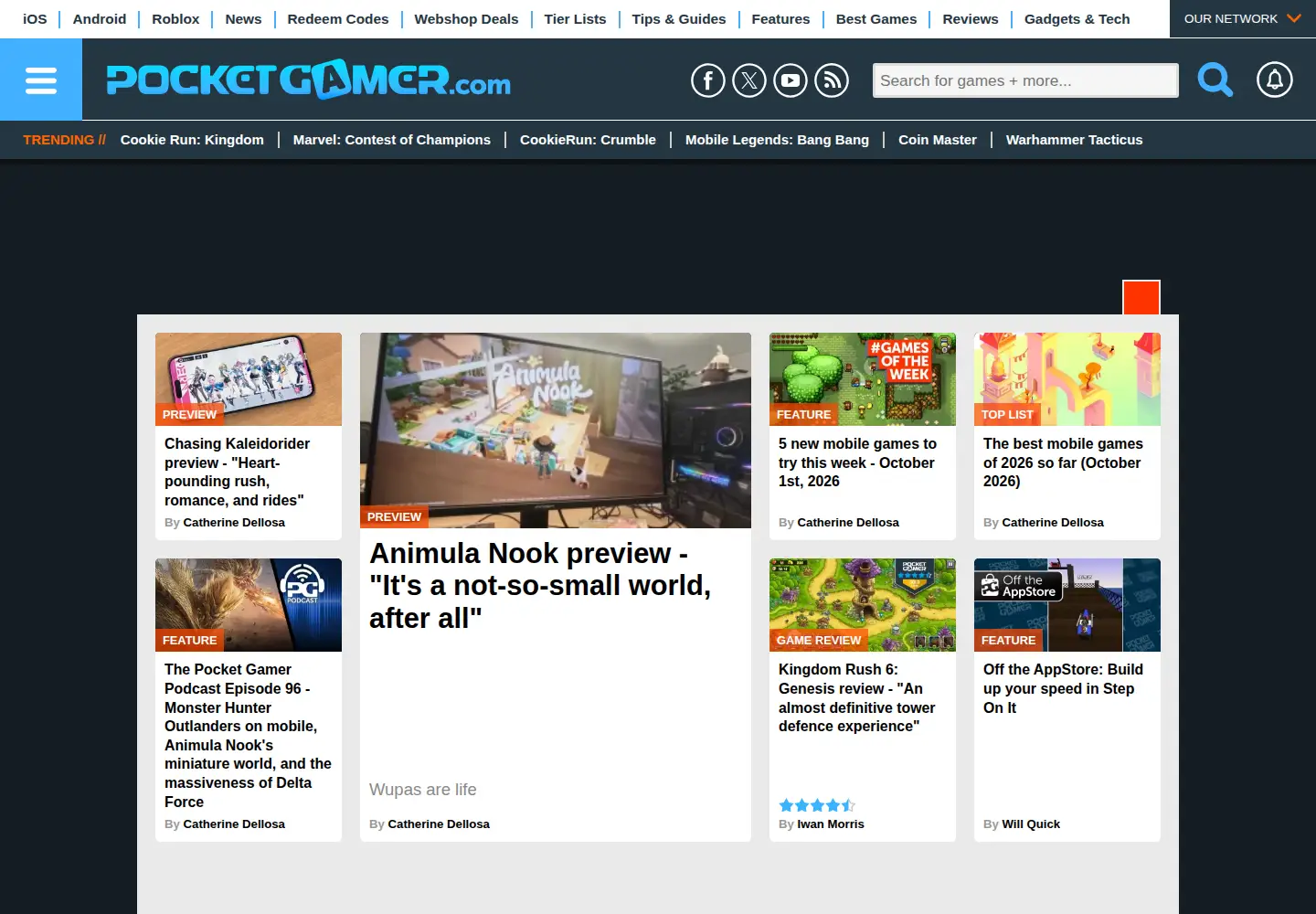
Task: Open the News menu item
Action: tap(243, 18)
